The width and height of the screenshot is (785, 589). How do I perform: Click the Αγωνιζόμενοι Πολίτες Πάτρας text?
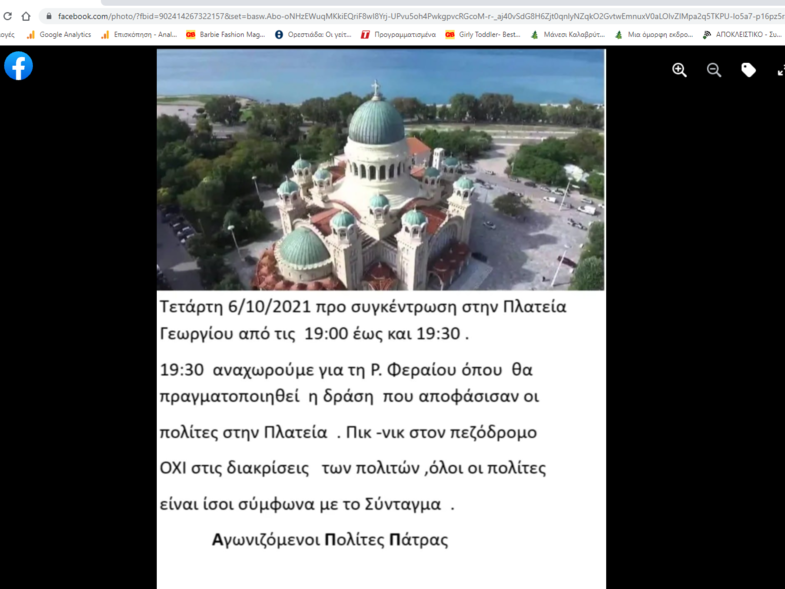pos(330,540)
